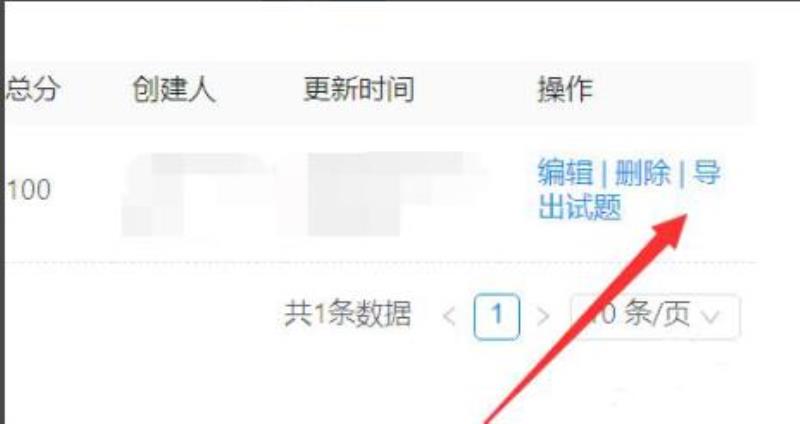The height and width of the screenshot is (424, 800).
Task: Click the red arrow annotation tip
Action: [x=684, y=218]
